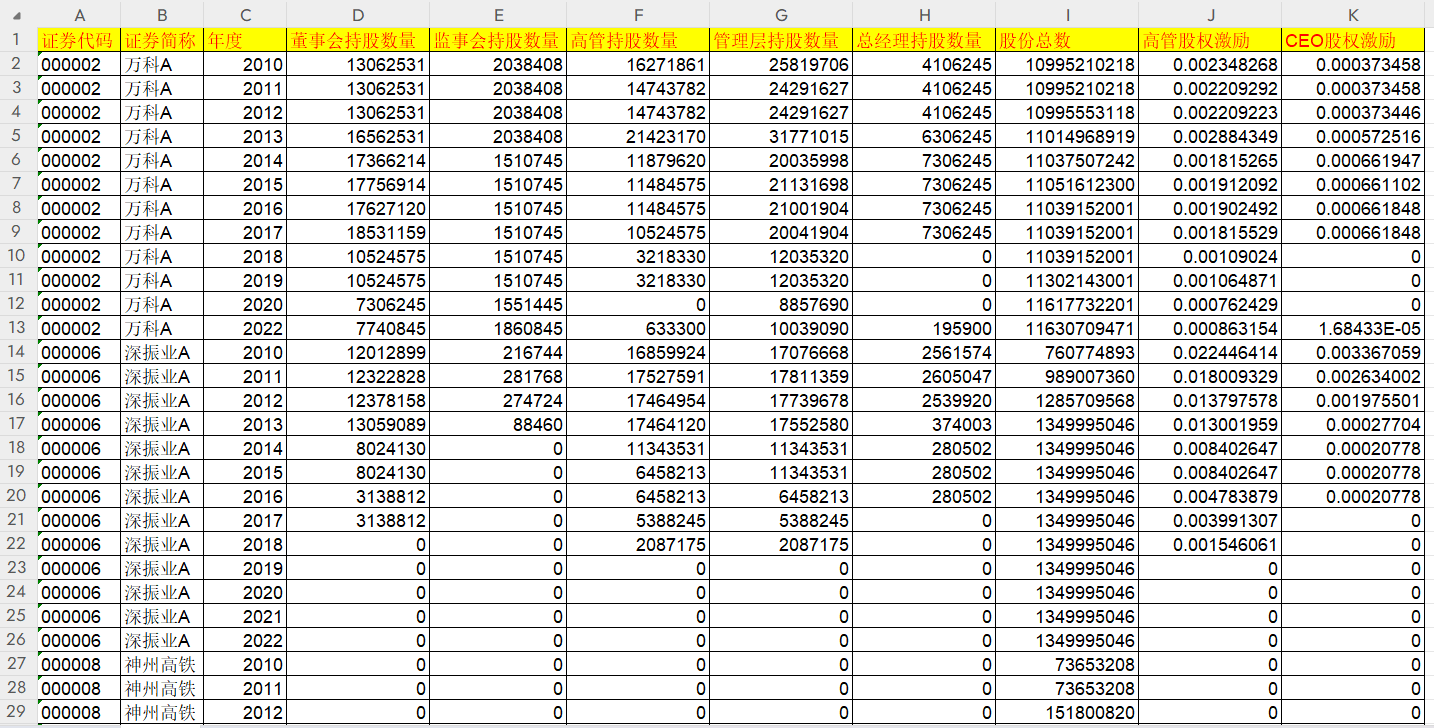Select cell with value 0.000572516
The width and height of the screenshot is (1434, 728).
coord(1353,136)
